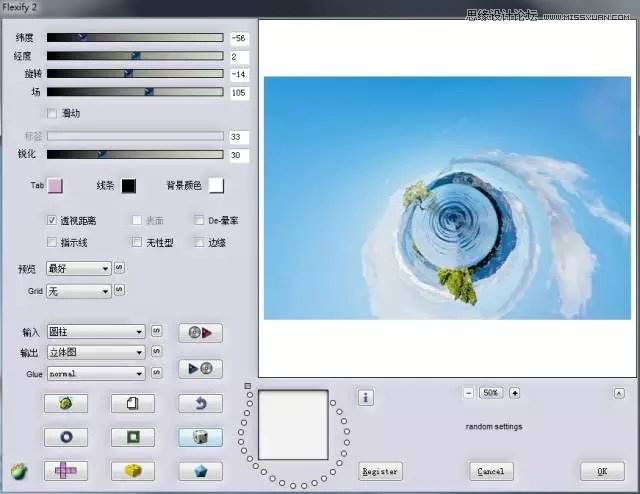640x494 pixels.
Task: Click the Cancel button
Action: 491,472
